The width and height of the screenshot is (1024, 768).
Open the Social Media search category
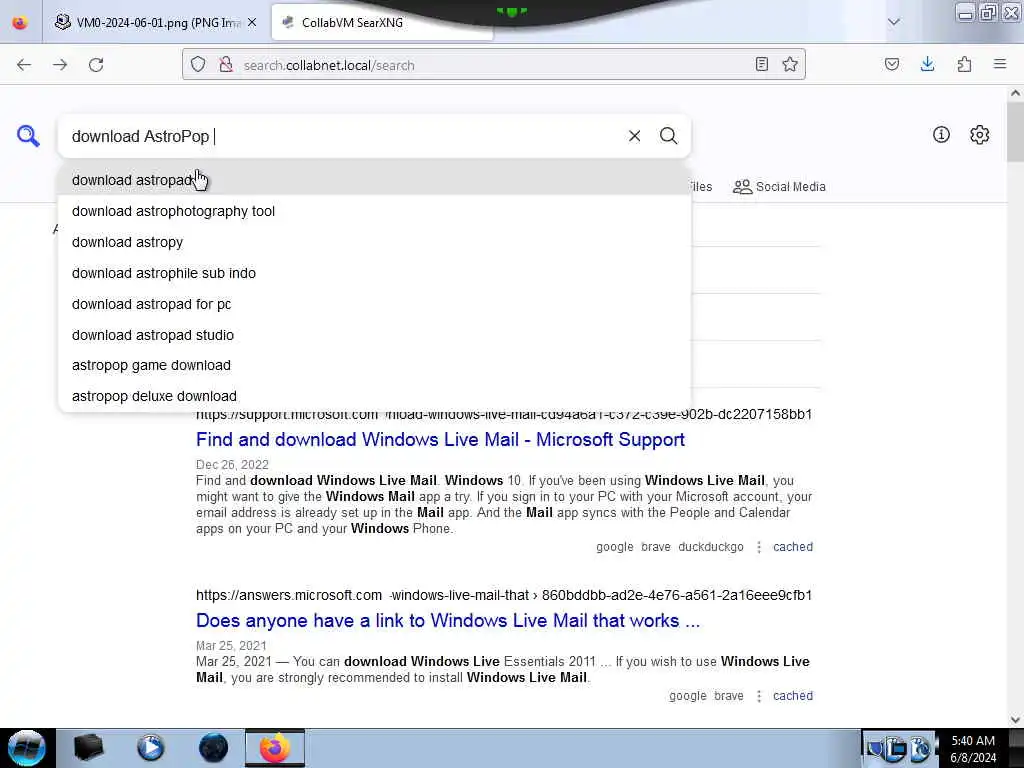(x=779, y=187)
